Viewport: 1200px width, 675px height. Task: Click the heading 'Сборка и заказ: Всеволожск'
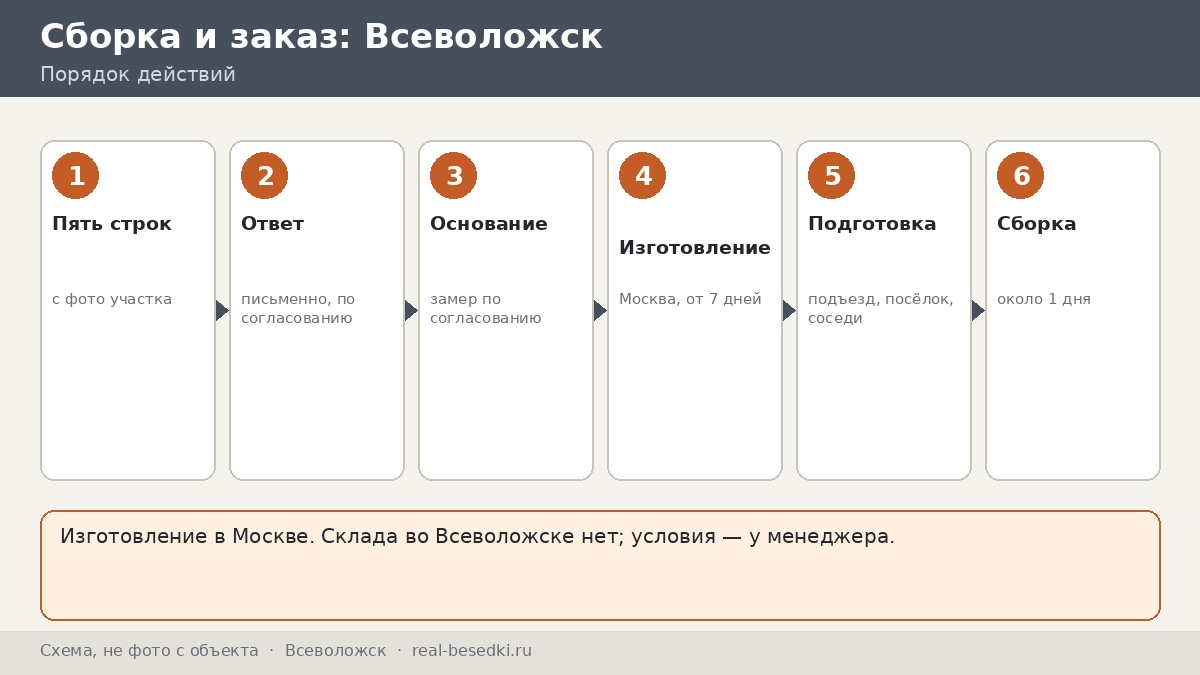point(321,37)
